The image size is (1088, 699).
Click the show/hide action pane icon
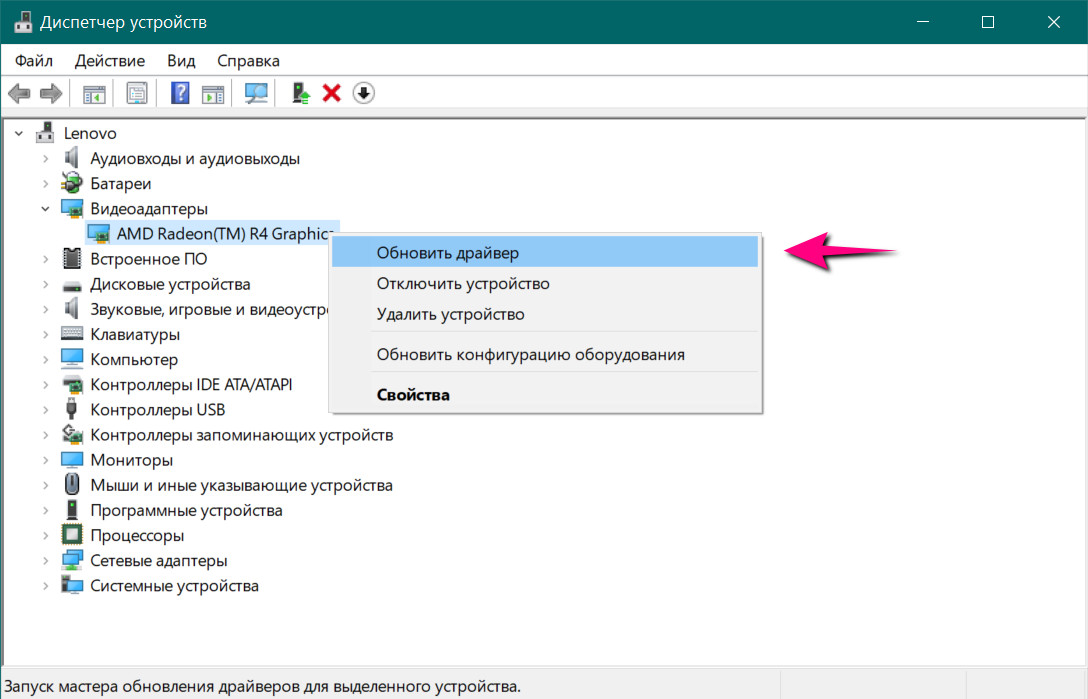(212, 94)
